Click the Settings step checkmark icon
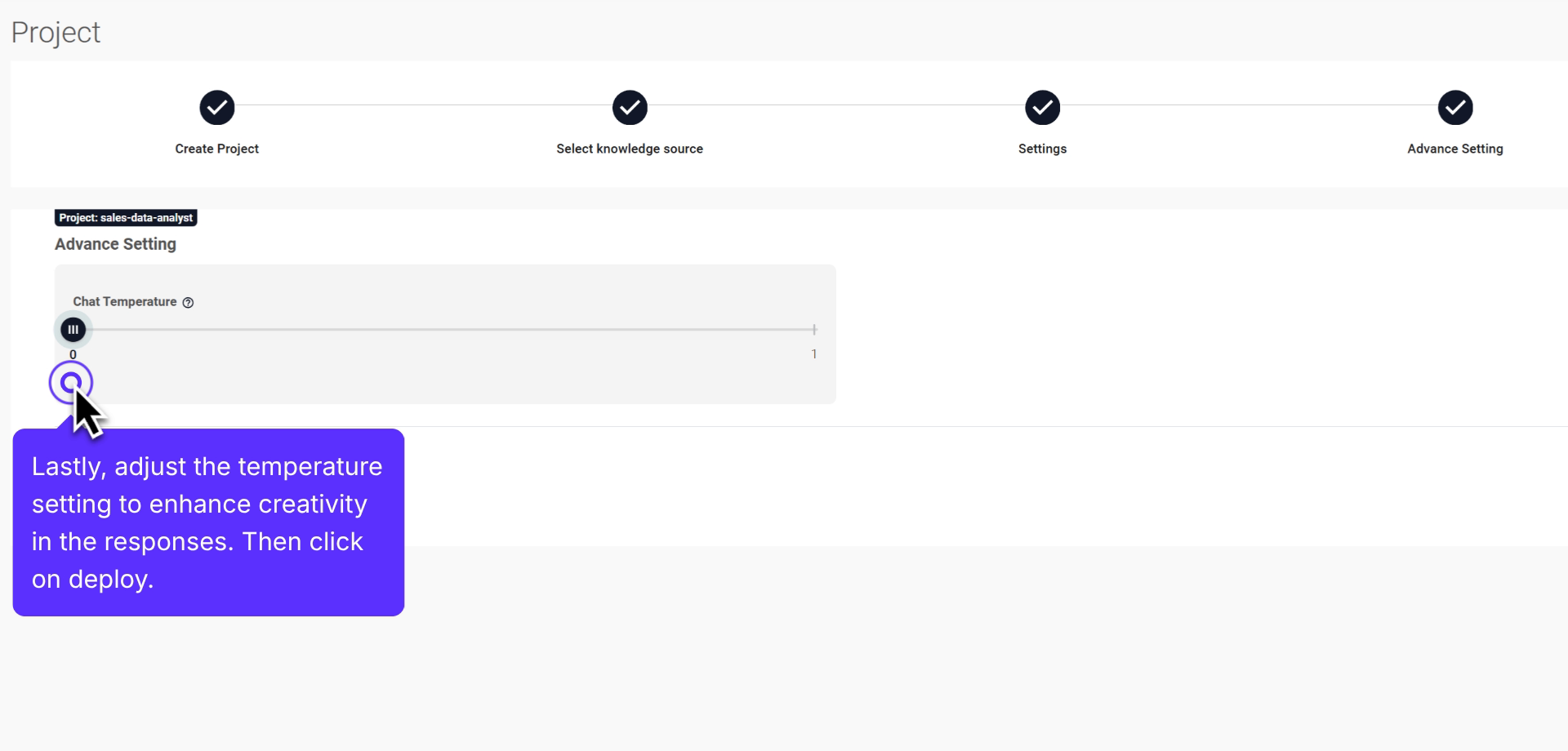Viewport: 1568px width, 751px height. point(1042,108)
